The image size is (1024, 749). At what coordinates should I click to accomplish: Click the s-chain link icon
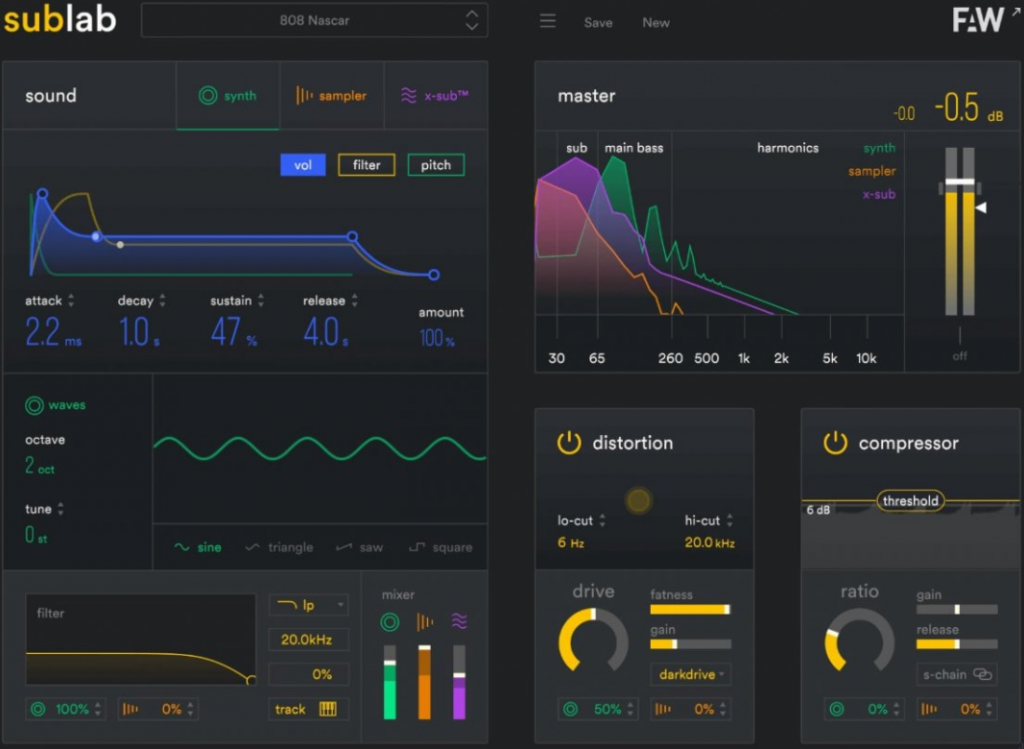click(982, 674)
